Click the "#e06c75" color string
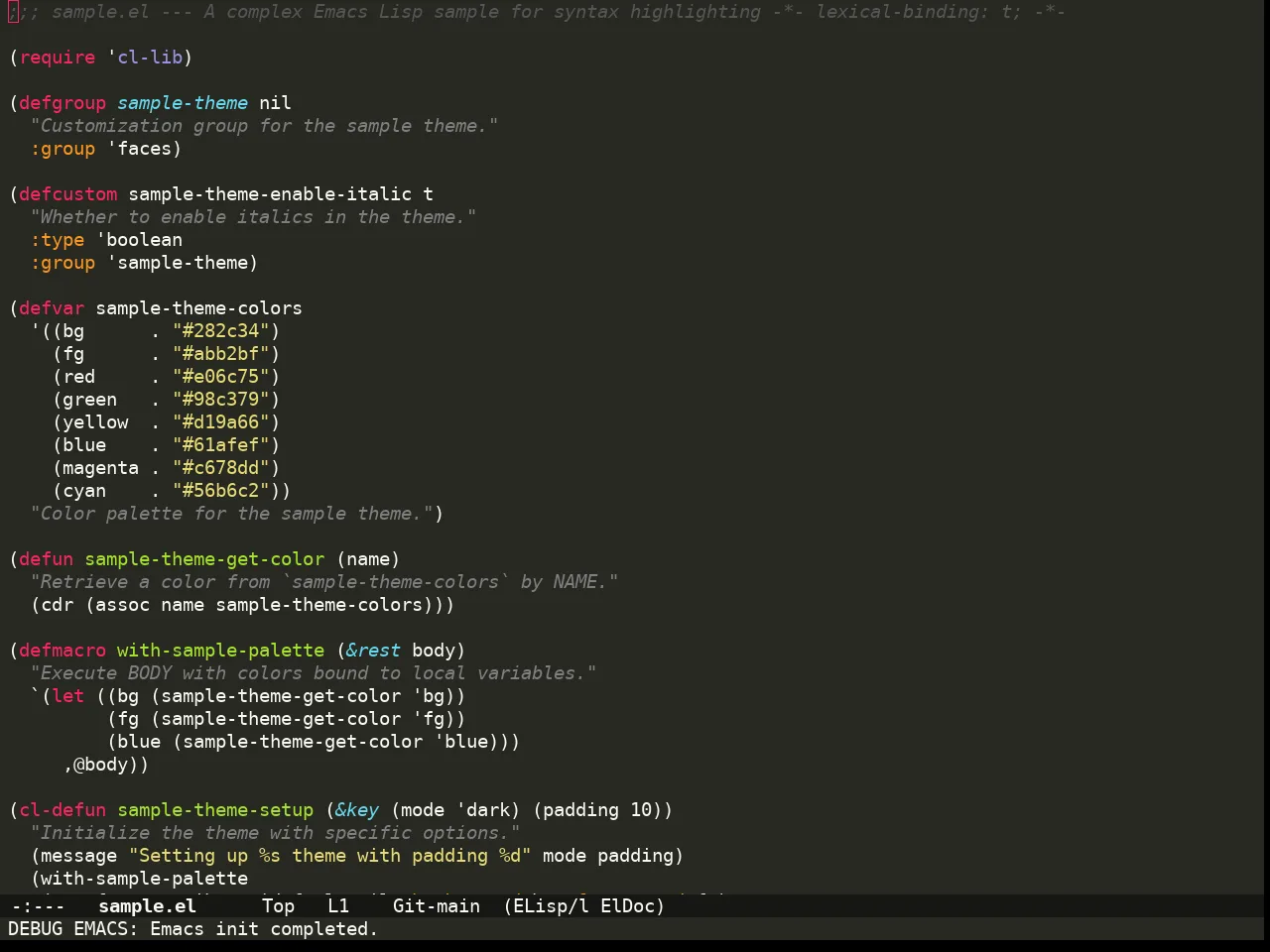Image resolution: width=1270 pixels, height=952 pixels. pos(220,377)
